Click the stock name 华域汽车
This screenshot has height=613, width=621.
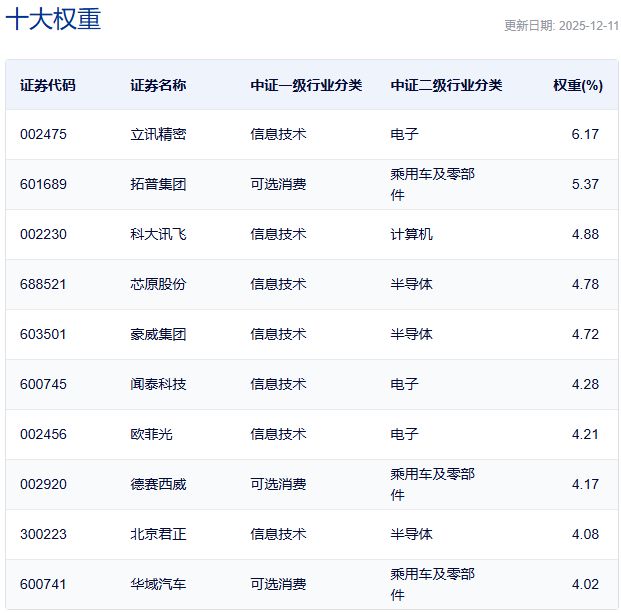[158, 584]
